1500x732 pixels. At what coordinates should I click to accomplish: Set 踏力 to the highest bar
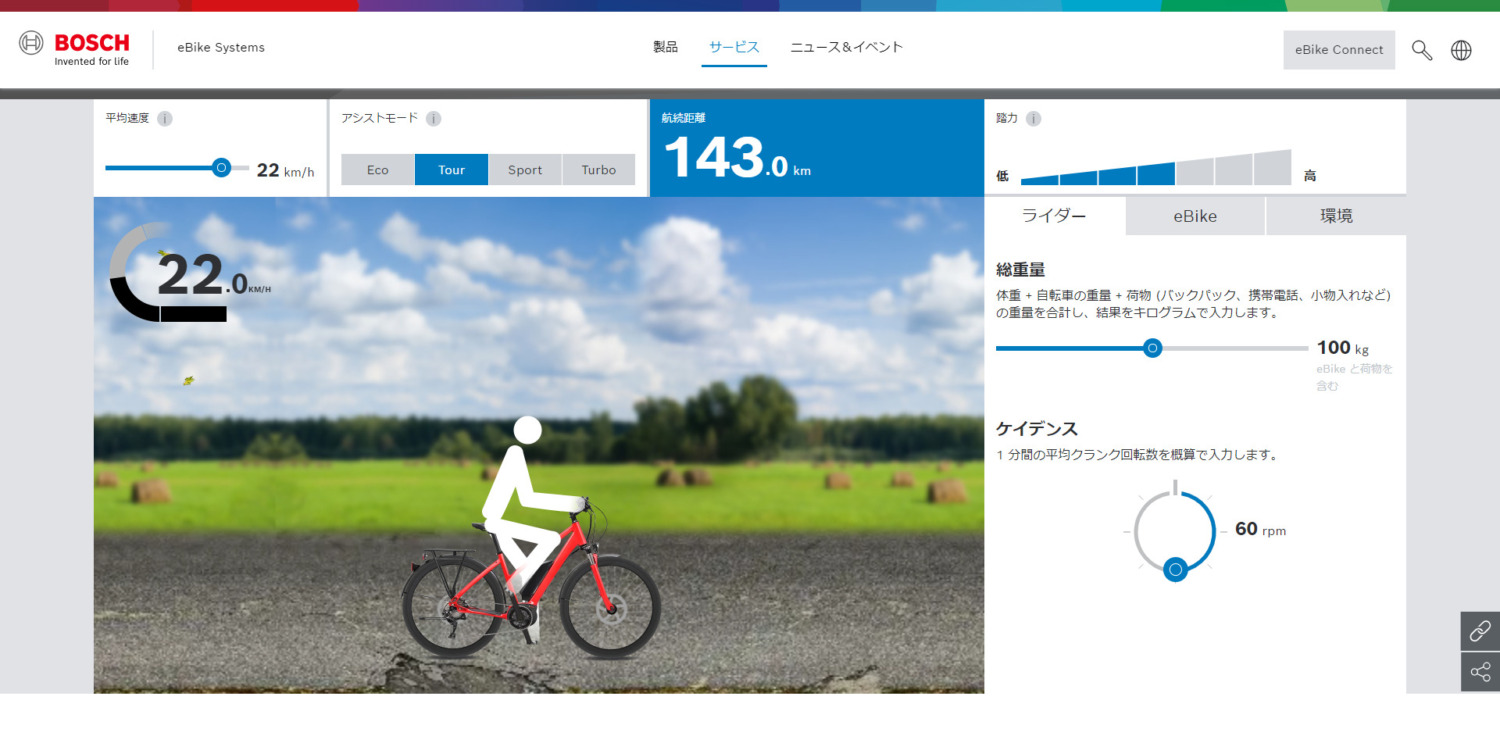(x=1273, y=168)
